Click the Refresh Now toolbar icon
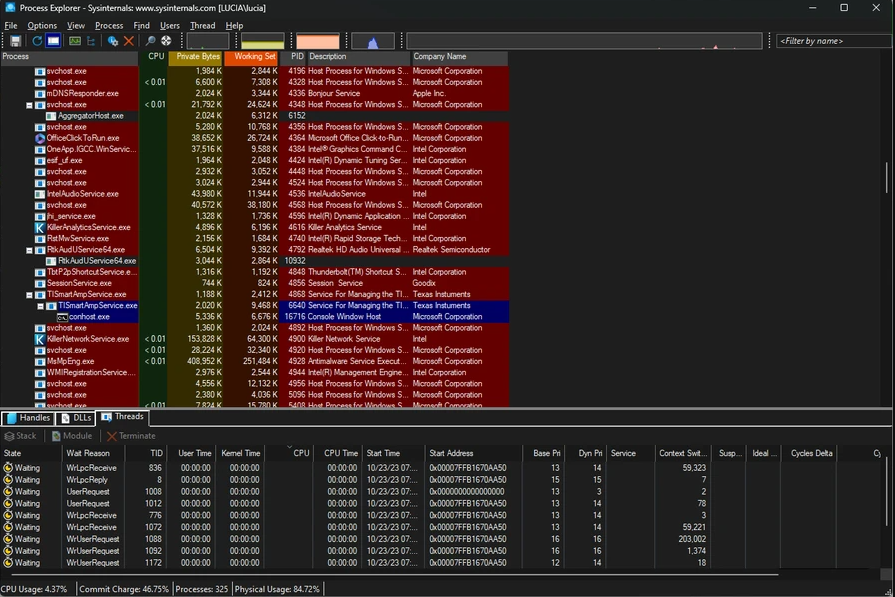Image resolution: width=895 pixels, height=597 pixels. (x=37, y=41)
